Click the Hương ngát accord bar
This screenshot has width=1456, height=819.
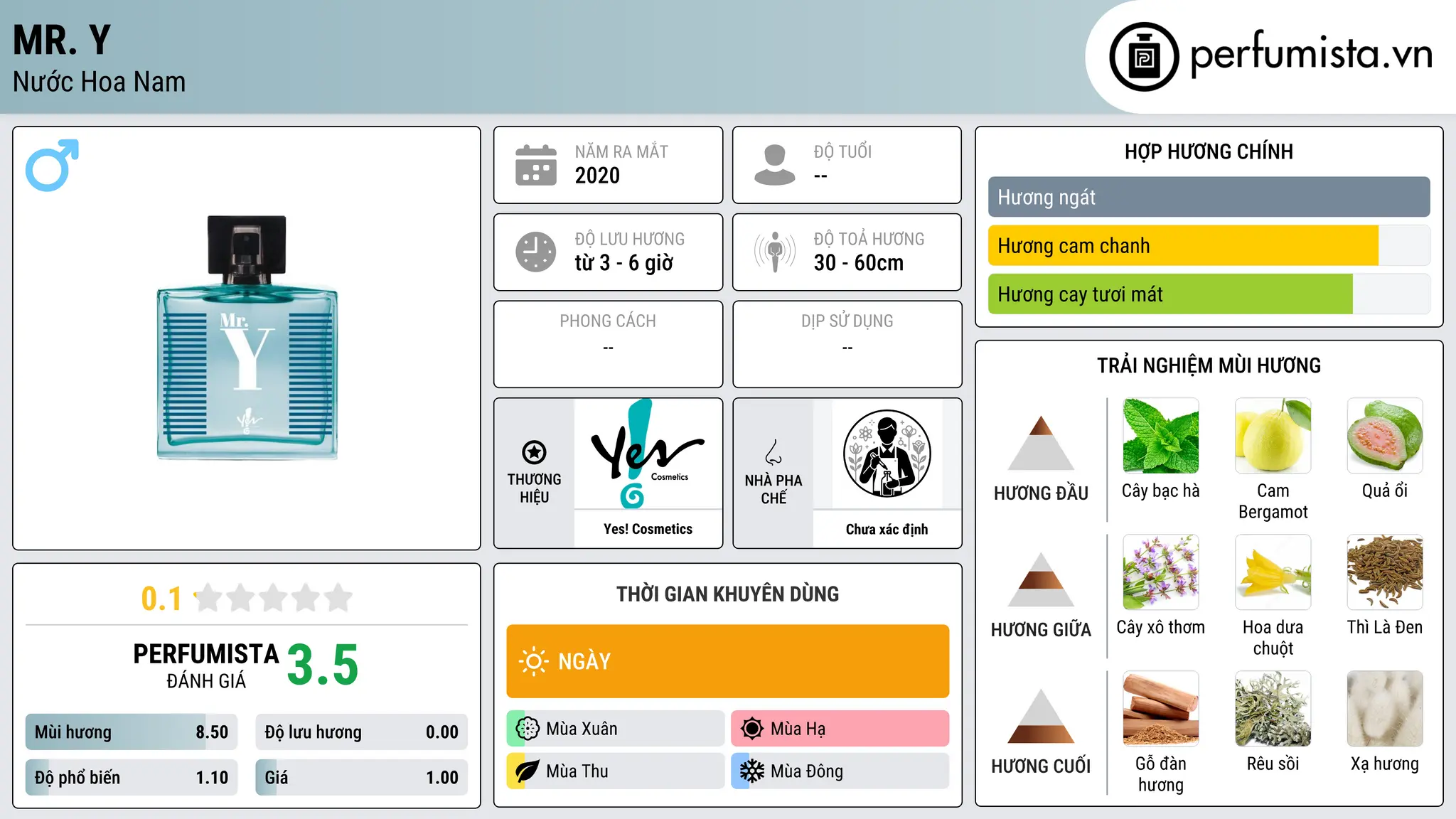1209,197
